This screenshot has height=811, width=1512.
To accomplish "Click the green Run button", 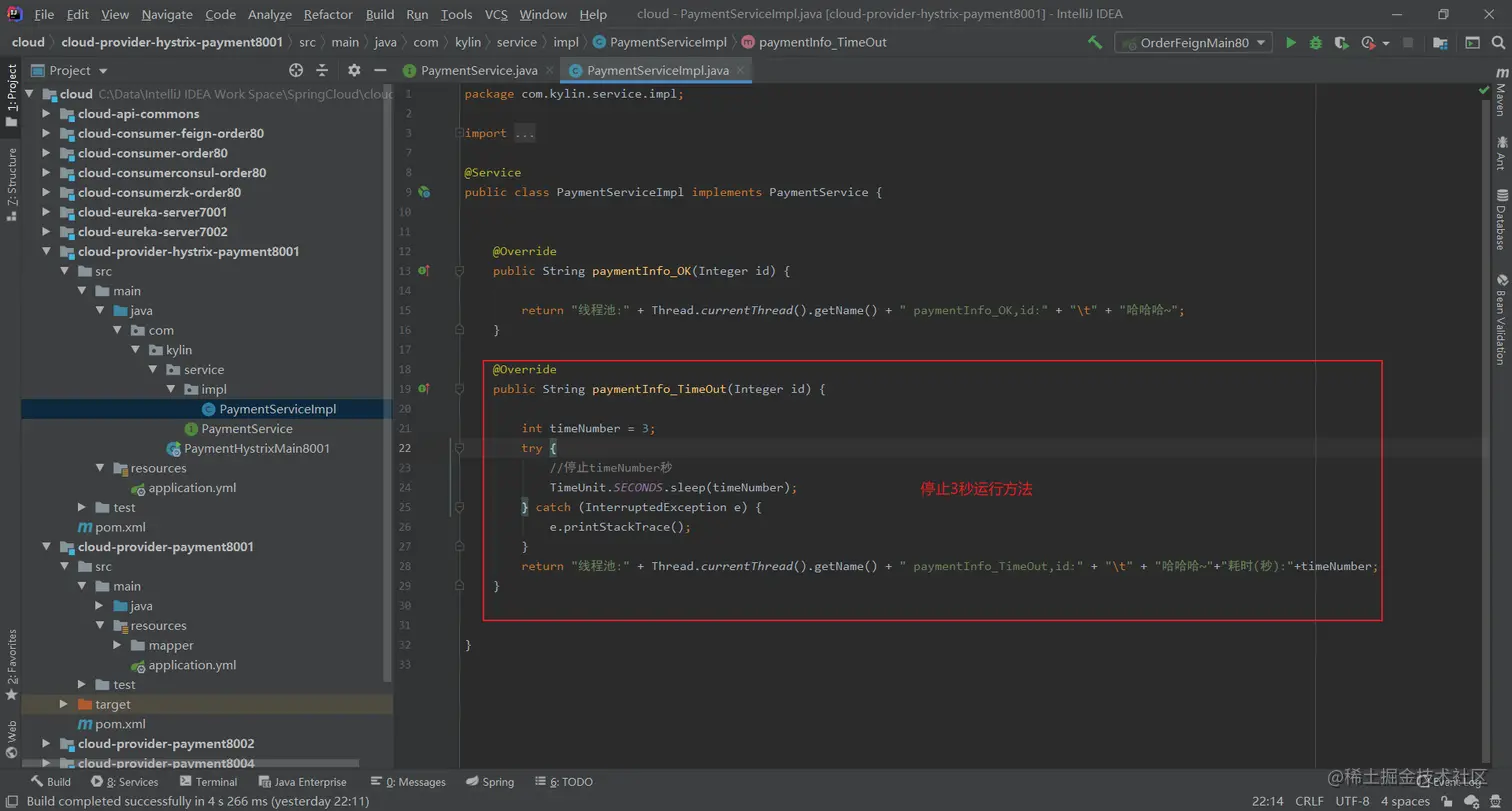I will point(1291,43).
